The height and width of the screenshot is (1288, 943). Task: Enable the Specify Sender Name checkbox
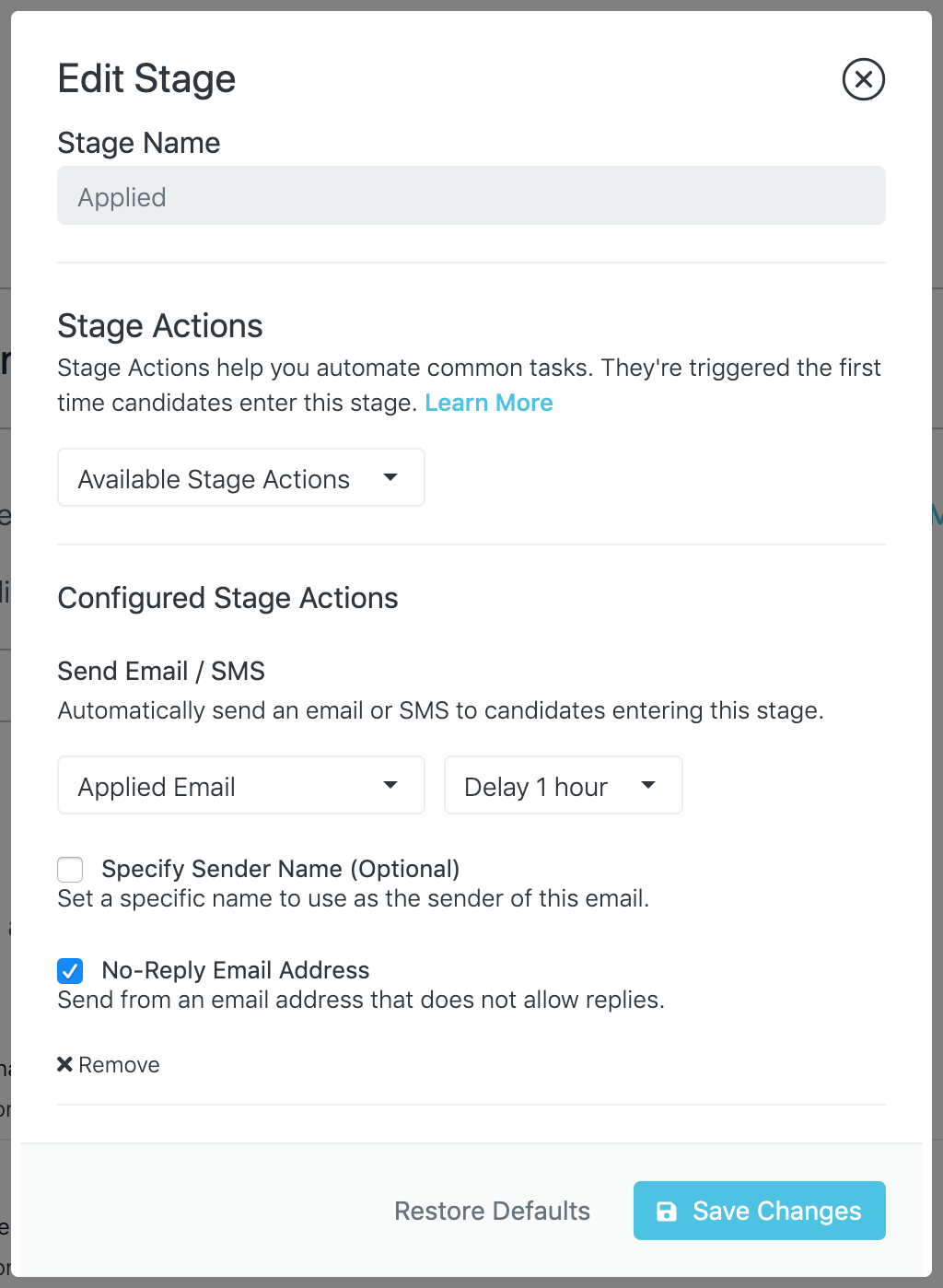[x=70, y=869]
